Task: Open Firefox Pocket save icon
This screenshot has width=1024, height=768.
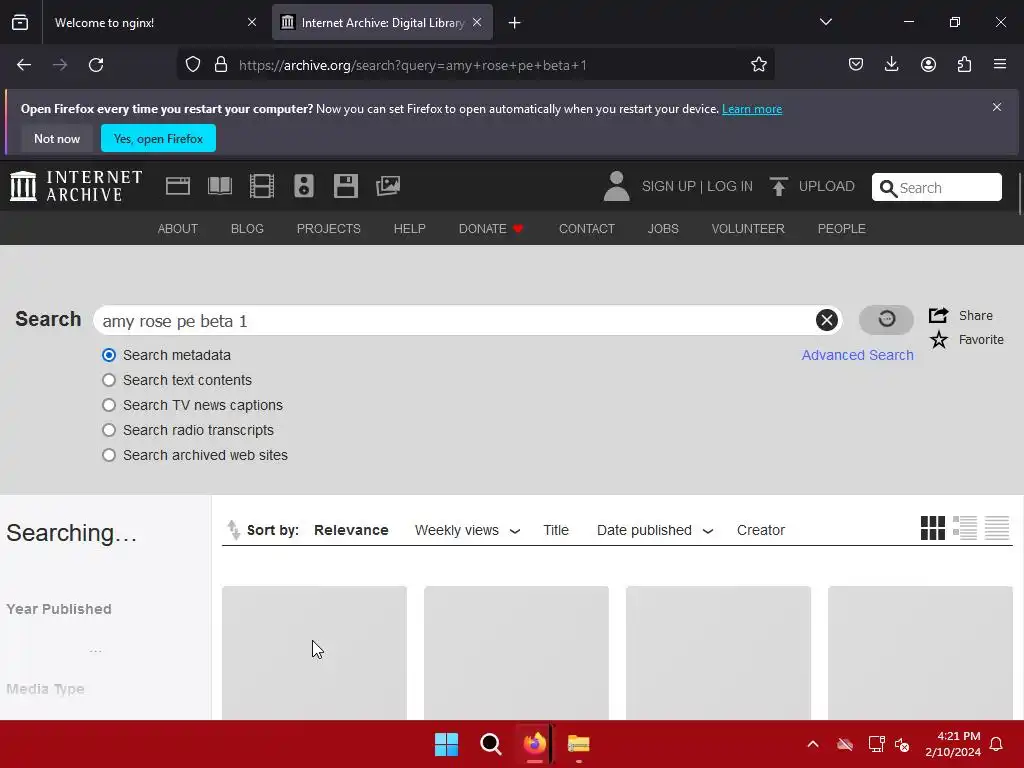Action: pos(856,65)
